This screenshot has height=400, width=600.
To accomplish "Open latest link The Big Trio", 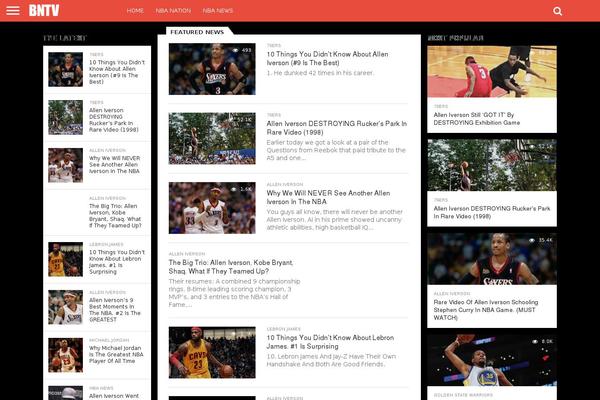I will [115, 216].
